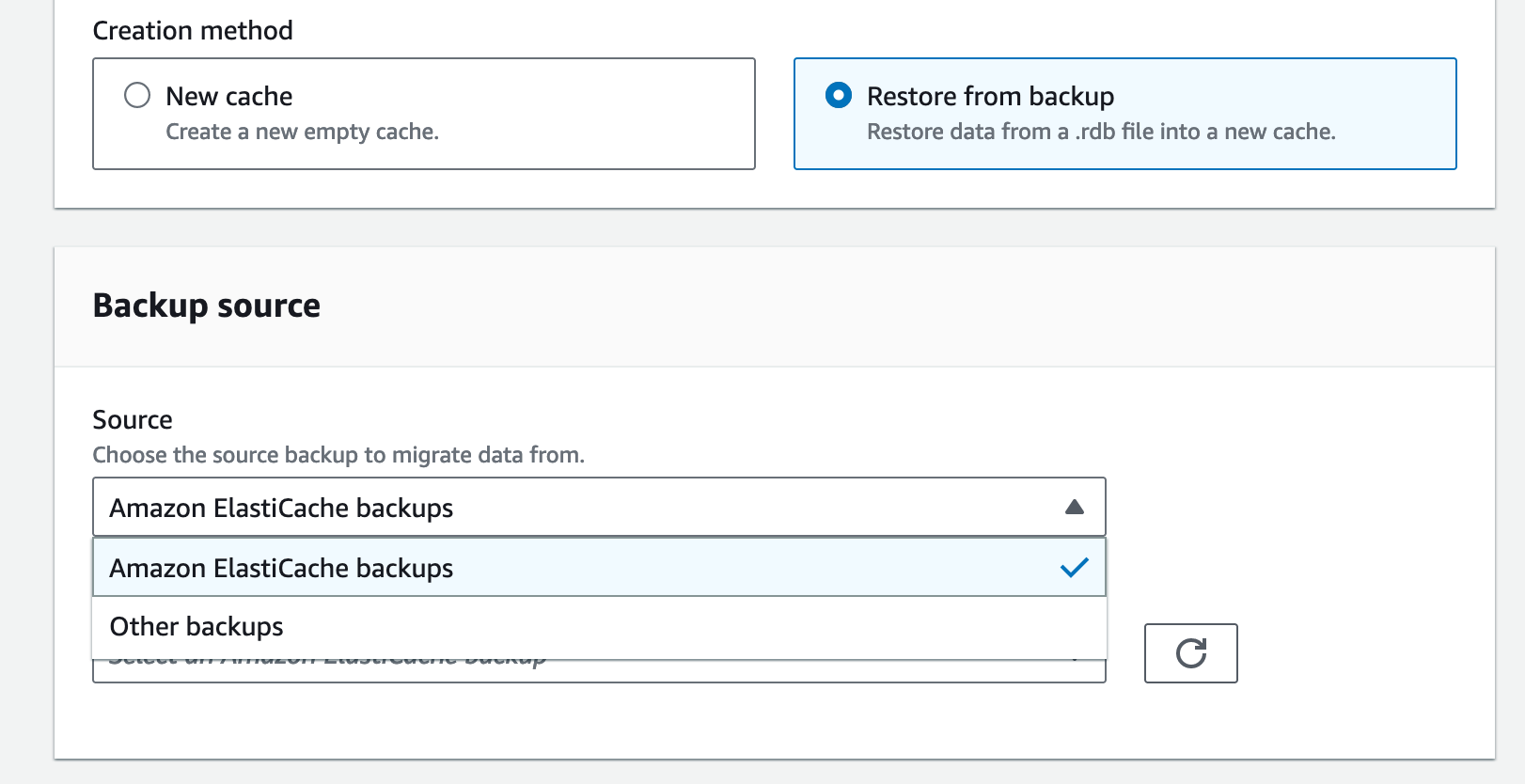Click 'Create a new empty cache.' description
Screen dimensions: 1525x784
pyautogui.click(x=303, y=132)
